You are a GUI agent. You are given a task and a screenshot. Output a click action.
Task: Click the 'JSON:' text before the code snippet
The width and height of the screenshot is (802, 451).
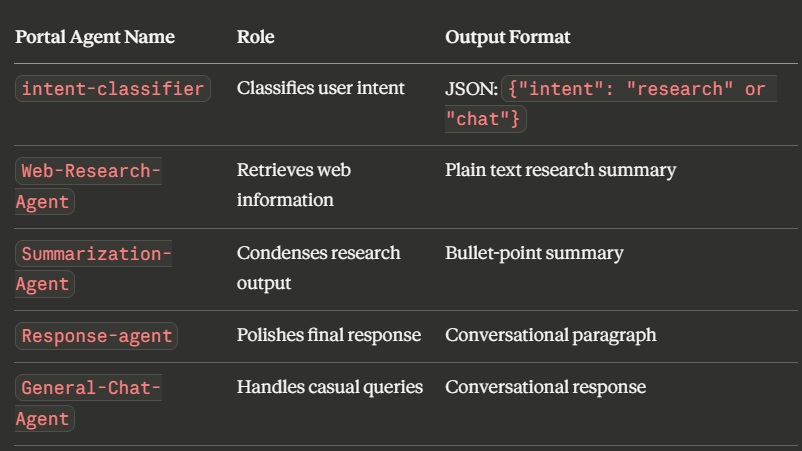click(470, 89)
